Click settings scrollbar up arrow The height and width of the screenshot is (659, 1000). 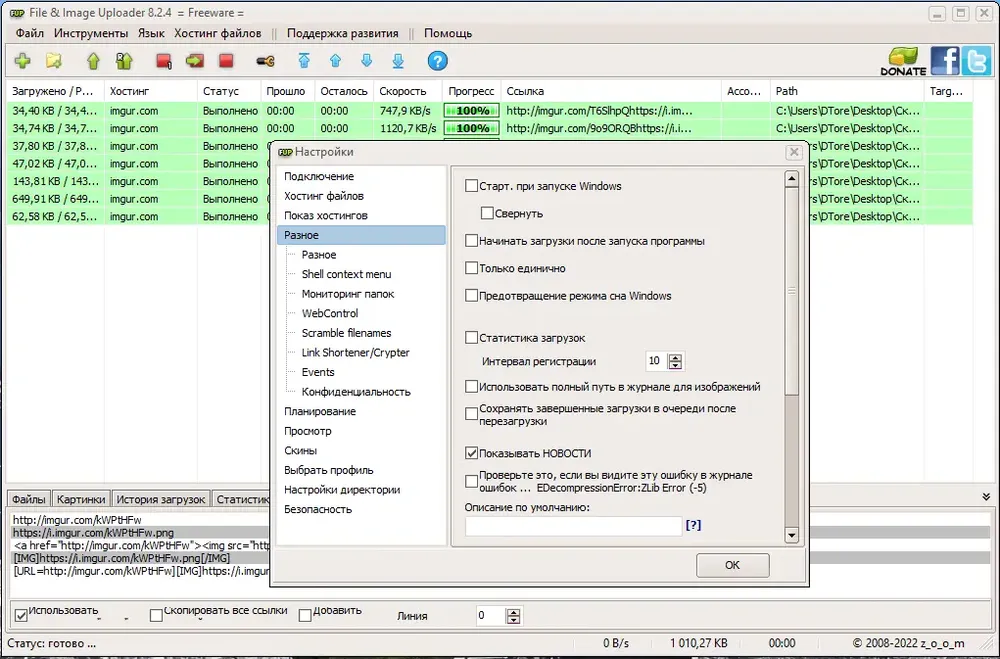(x=791, y=179)
